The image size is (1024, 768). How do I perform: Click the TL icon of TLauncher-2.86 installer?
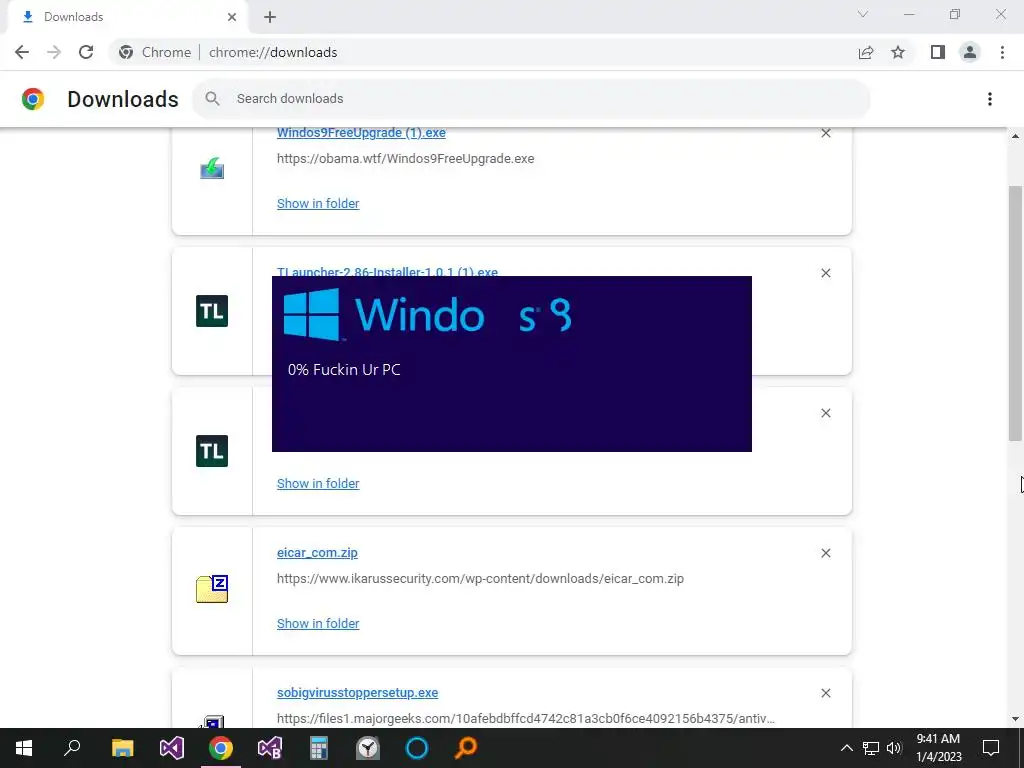[x=212, y=310]
